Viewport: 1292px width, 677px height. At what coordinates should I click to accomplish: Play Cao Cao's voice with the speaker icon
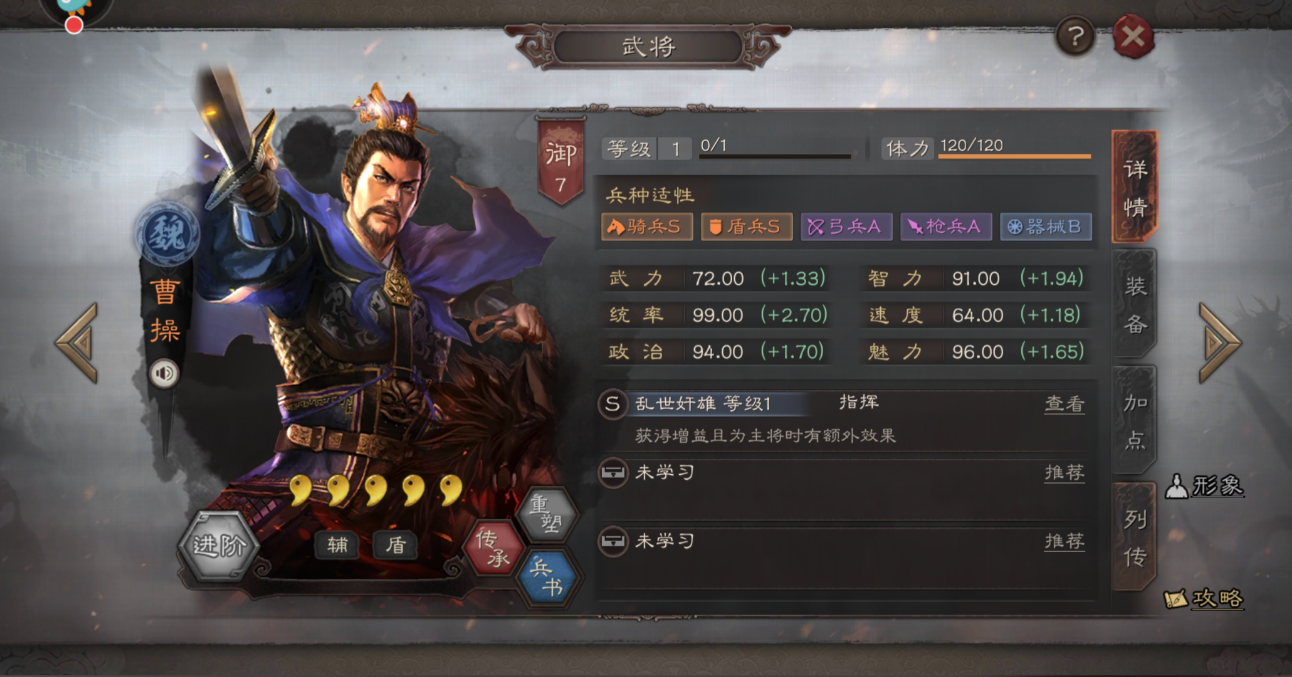click(x=164, y=374)
